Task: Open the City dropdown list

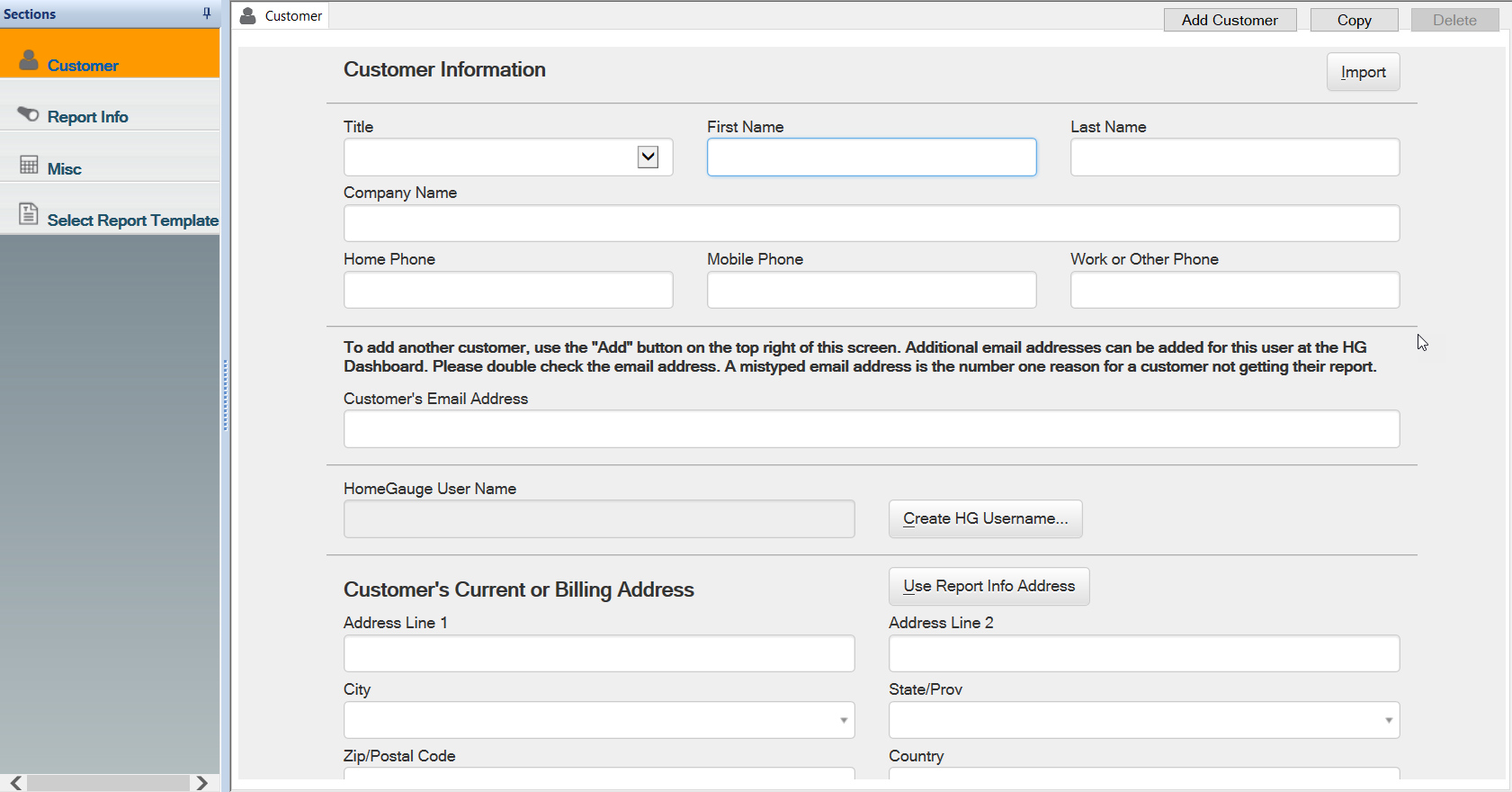Action: point(843,720)
